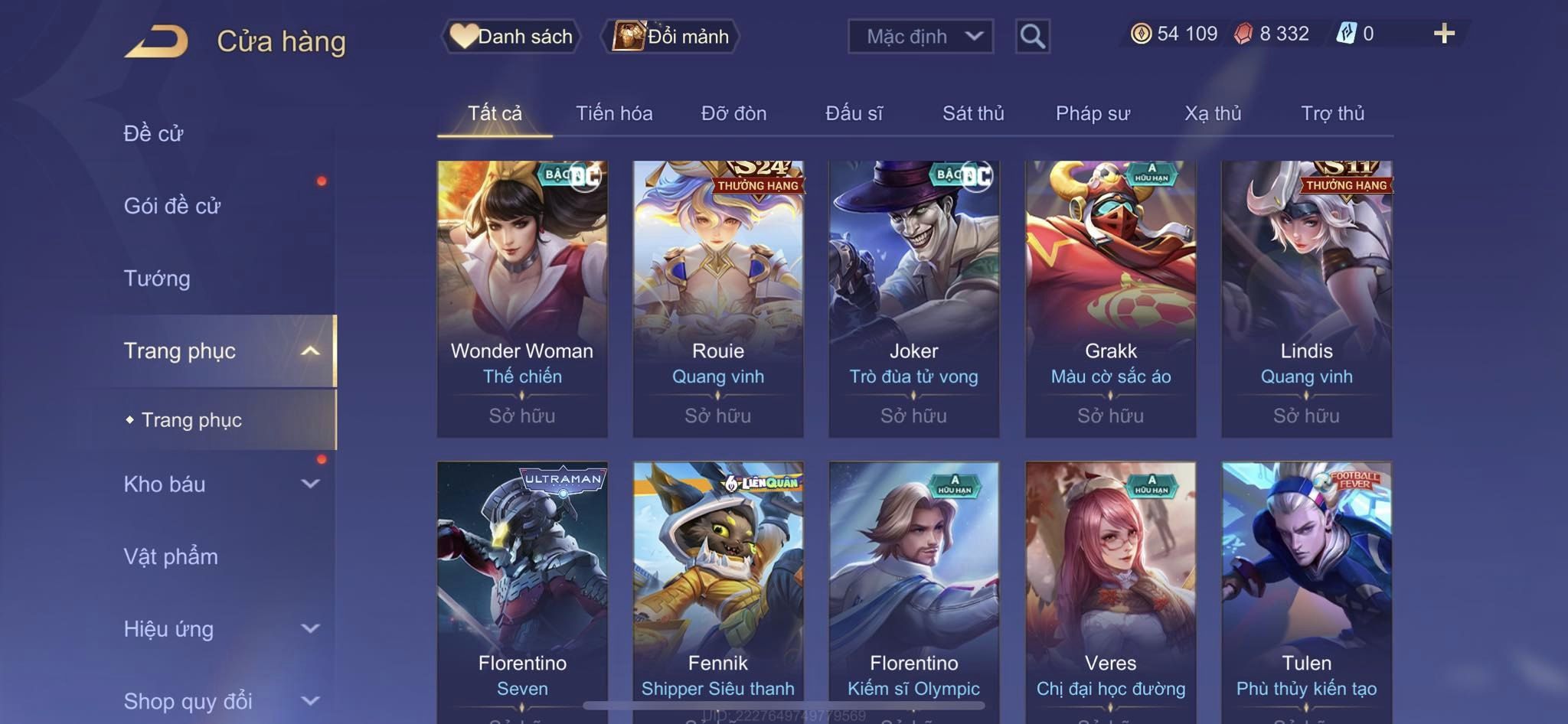Switch to the Tiến hóa tab

click(614, 113)
